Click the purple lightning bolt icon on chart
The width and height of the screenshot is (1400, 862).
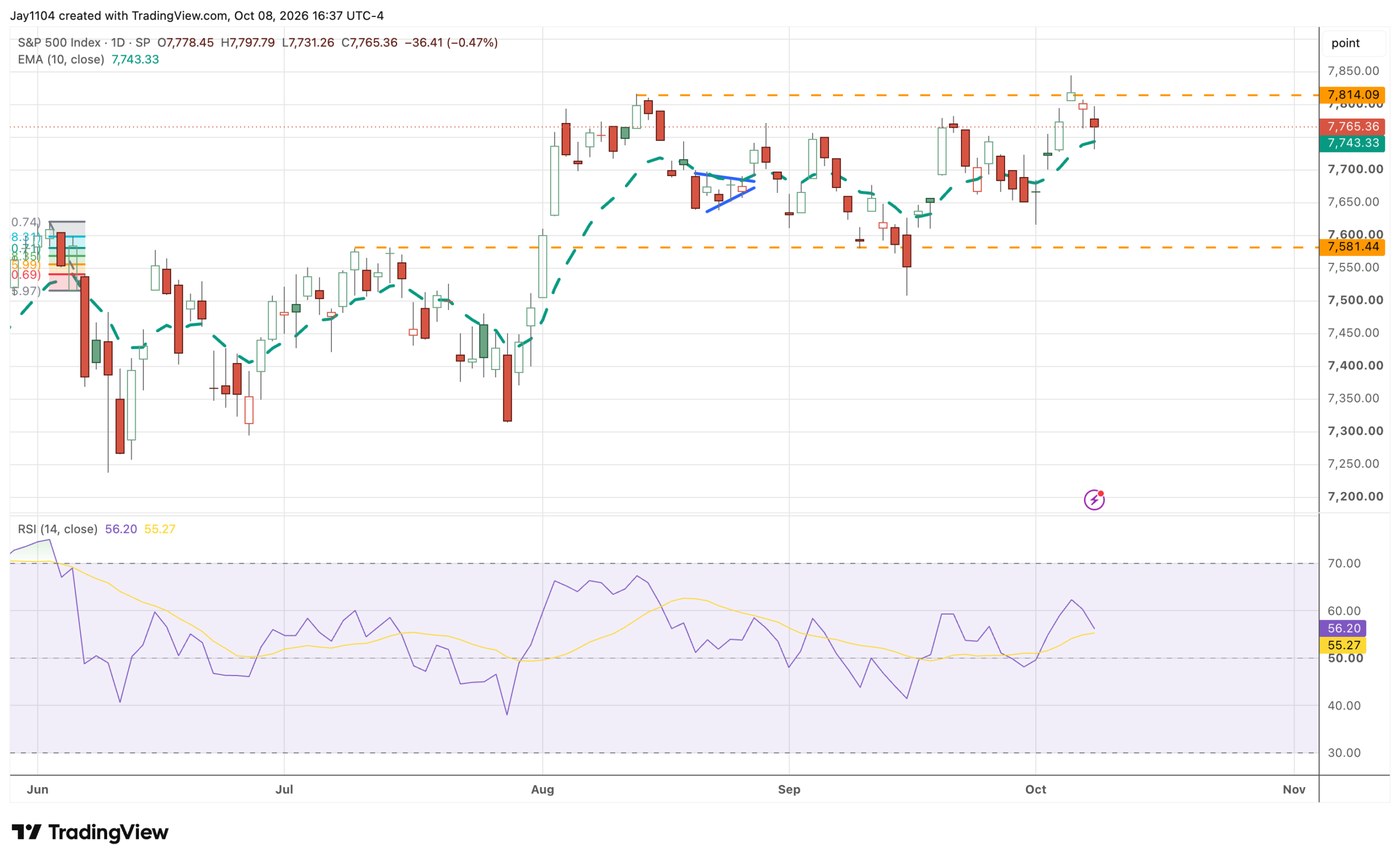[1094, 499]
